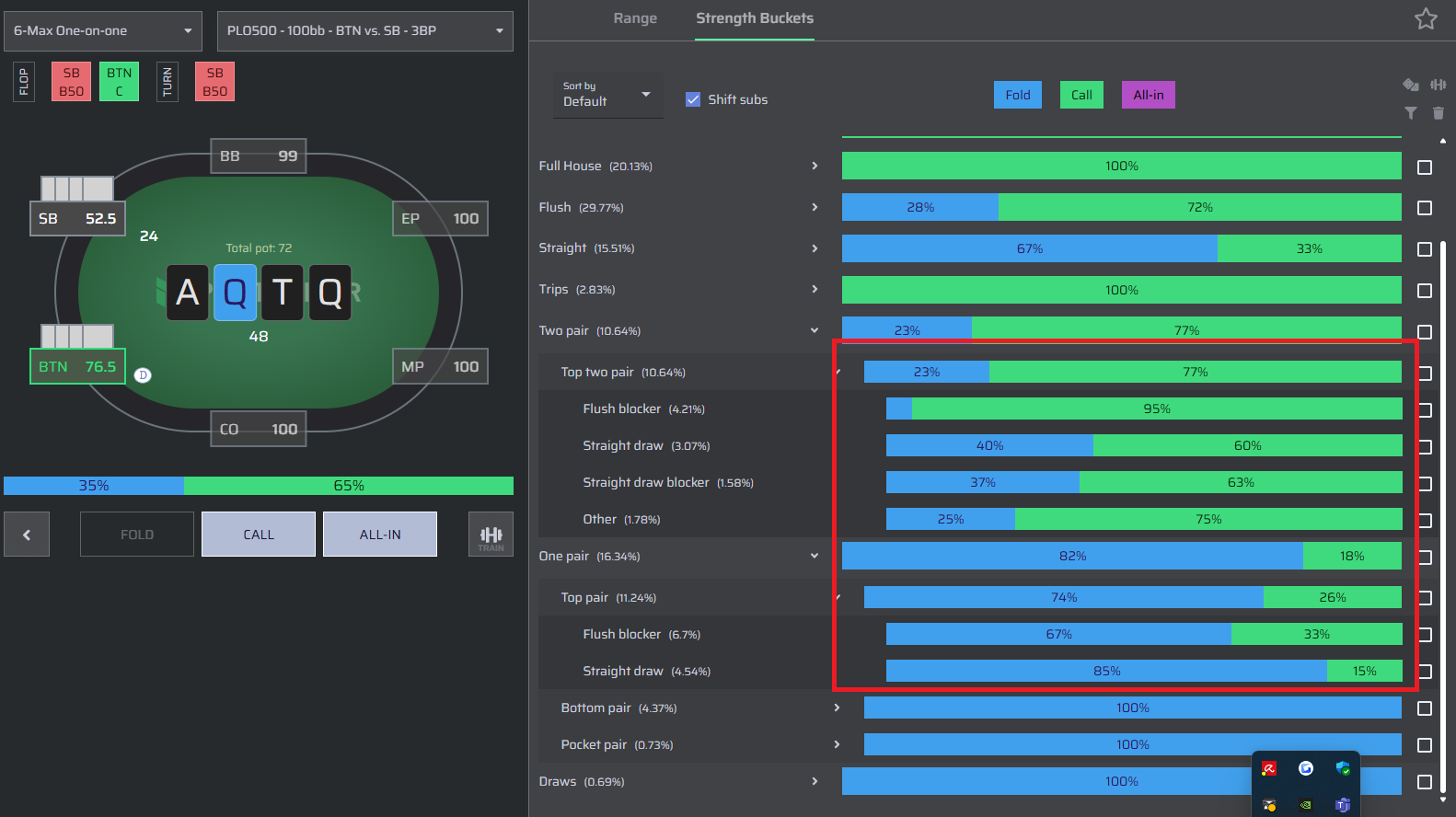Collapse the Two pair category

click(x=815, y=330)
